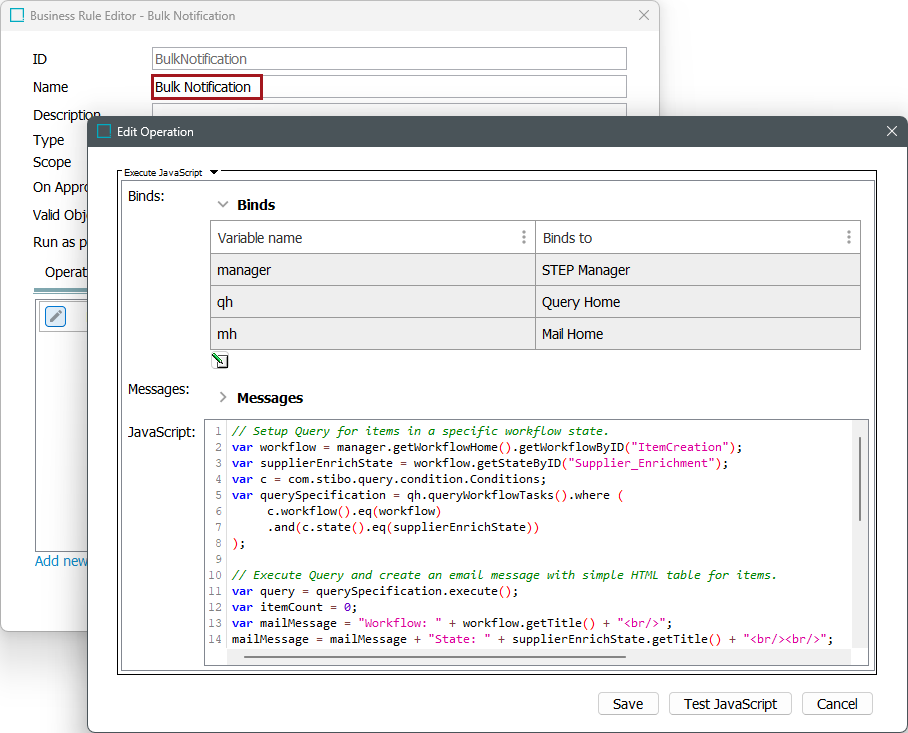
Task: Collapse the Binds section
Action: tap(223, 204)
